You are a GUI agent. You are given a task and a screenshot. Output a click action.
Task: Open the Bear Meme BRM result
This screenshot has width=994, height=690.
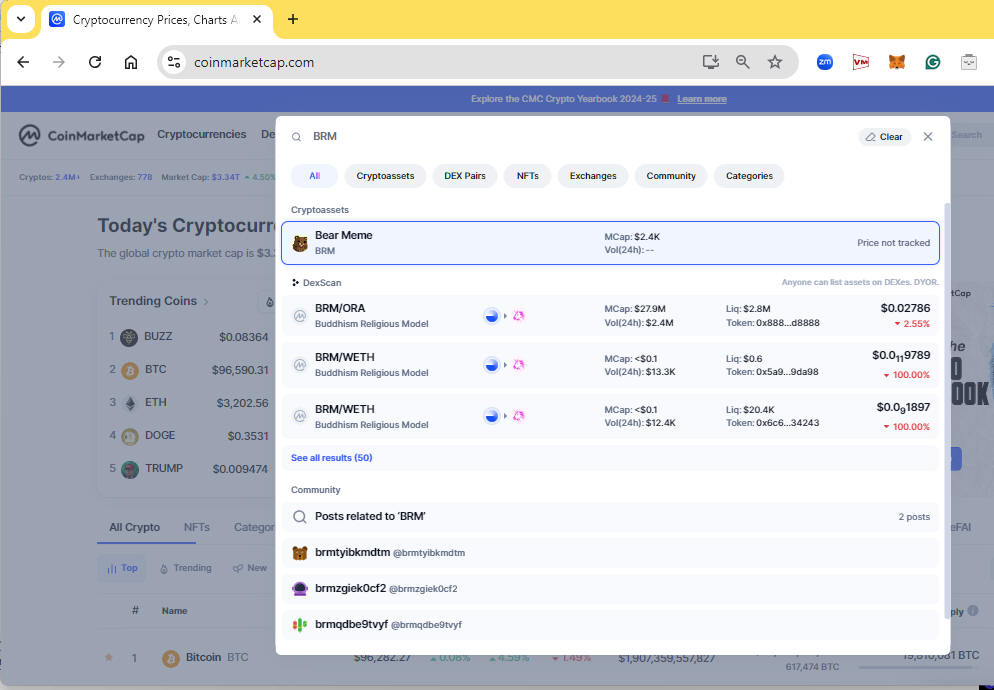pyautogui.click(x=610, y=243)
